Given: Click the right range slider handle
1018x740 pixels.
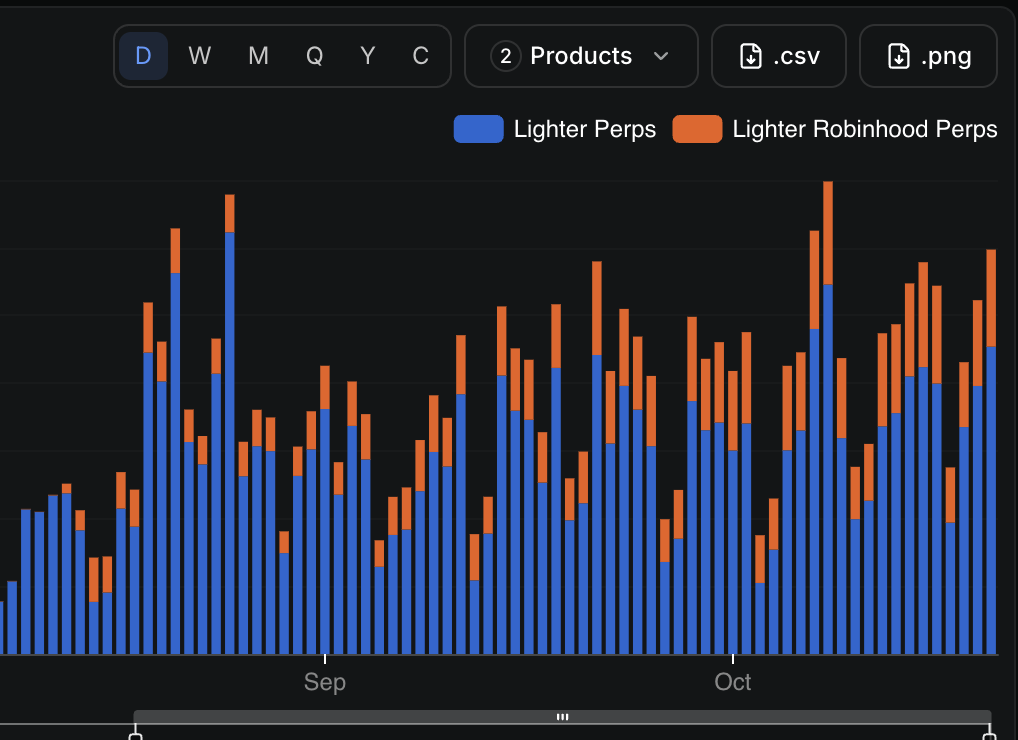Looking at the screenshot, I should [x=989, y=735].
